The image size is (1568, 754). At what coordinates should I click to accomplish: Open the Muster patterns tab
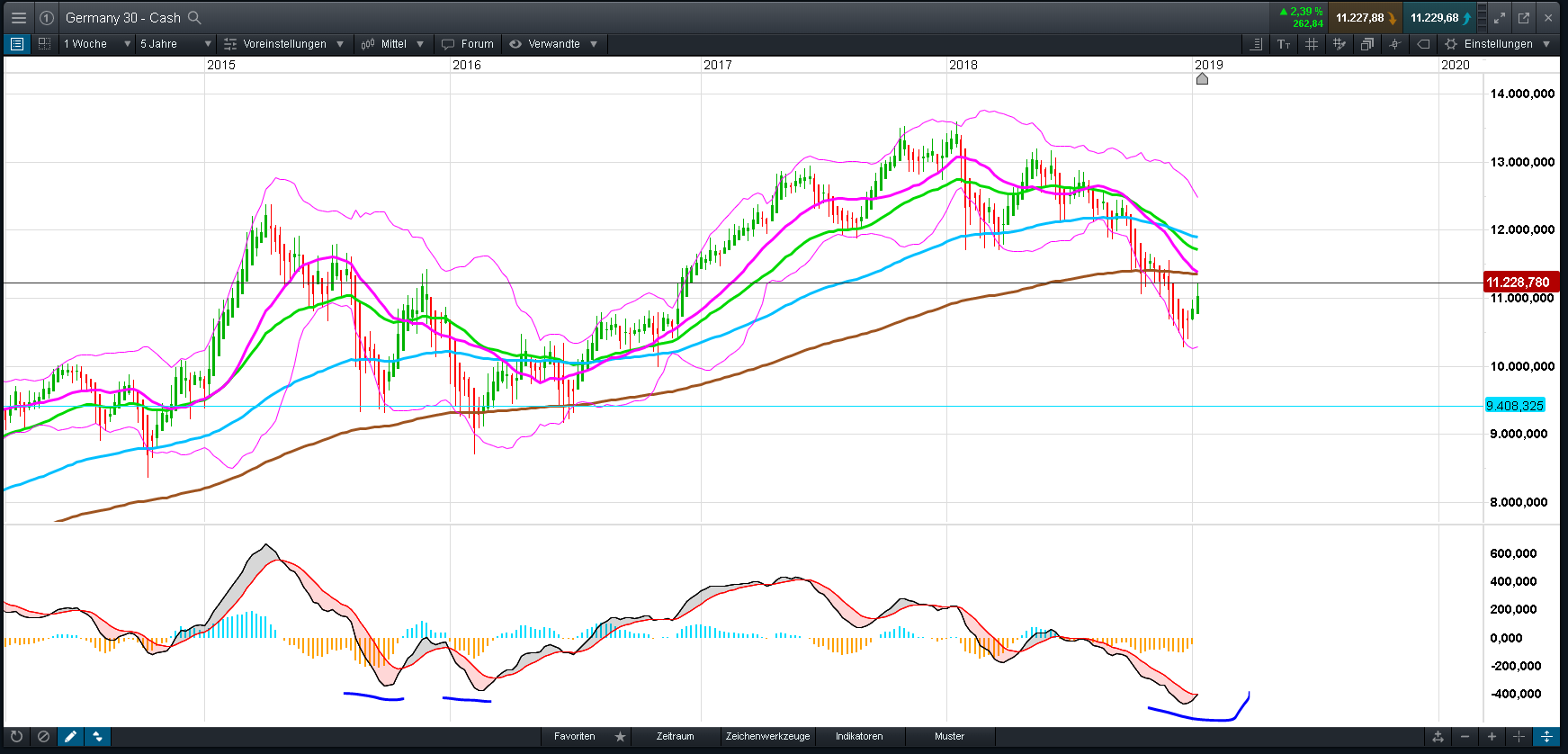coord(949,736)
